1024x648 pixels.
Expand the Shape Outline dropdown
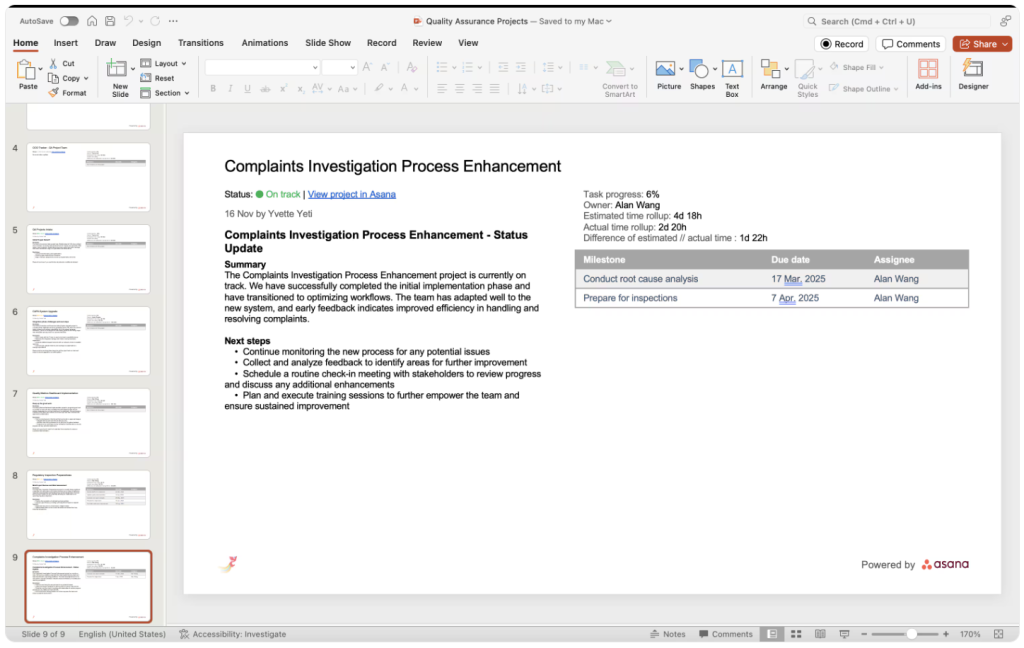point(896,89)
